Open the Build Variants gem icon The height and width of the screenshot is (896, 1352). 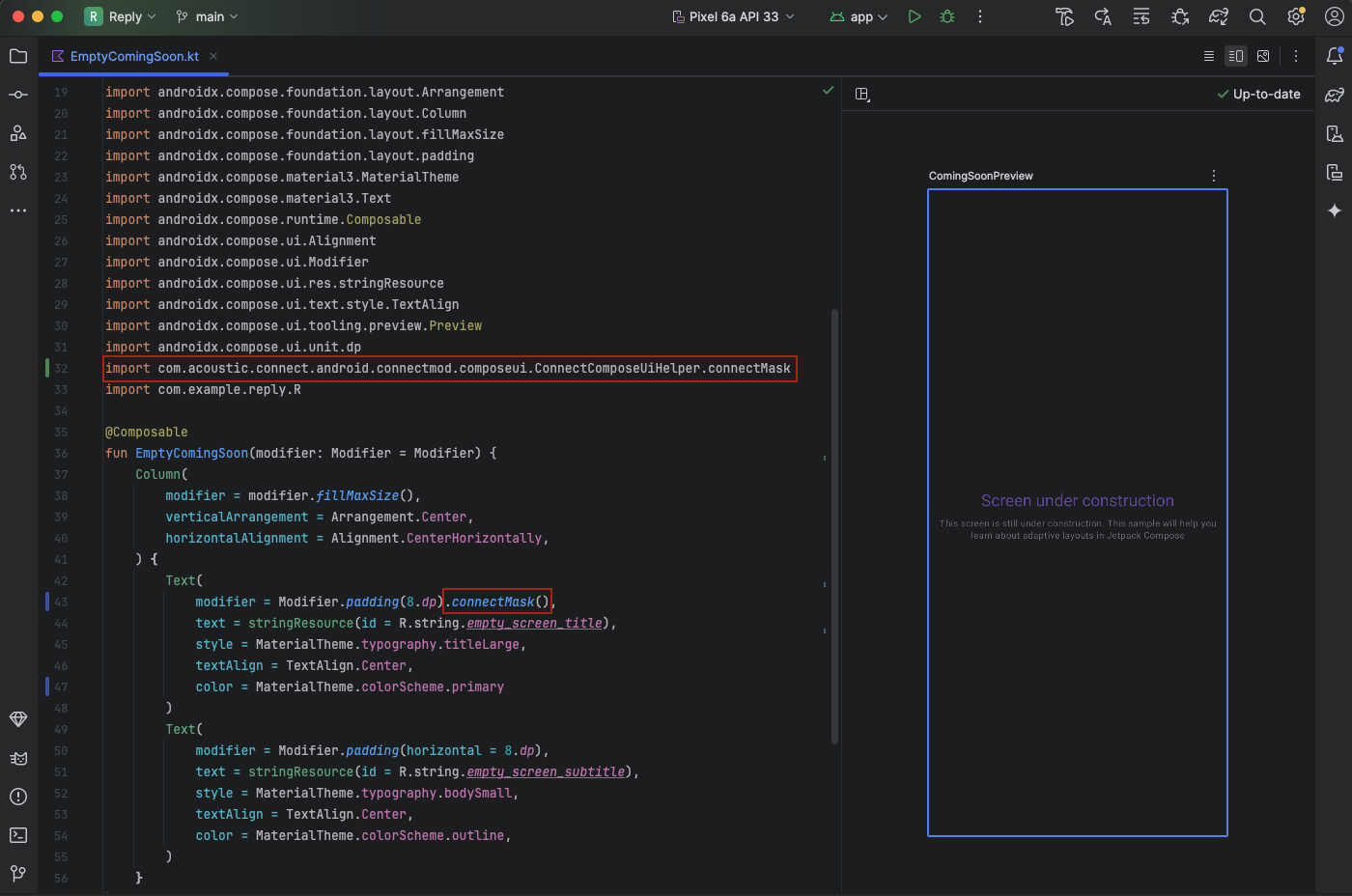click(18, 719)
